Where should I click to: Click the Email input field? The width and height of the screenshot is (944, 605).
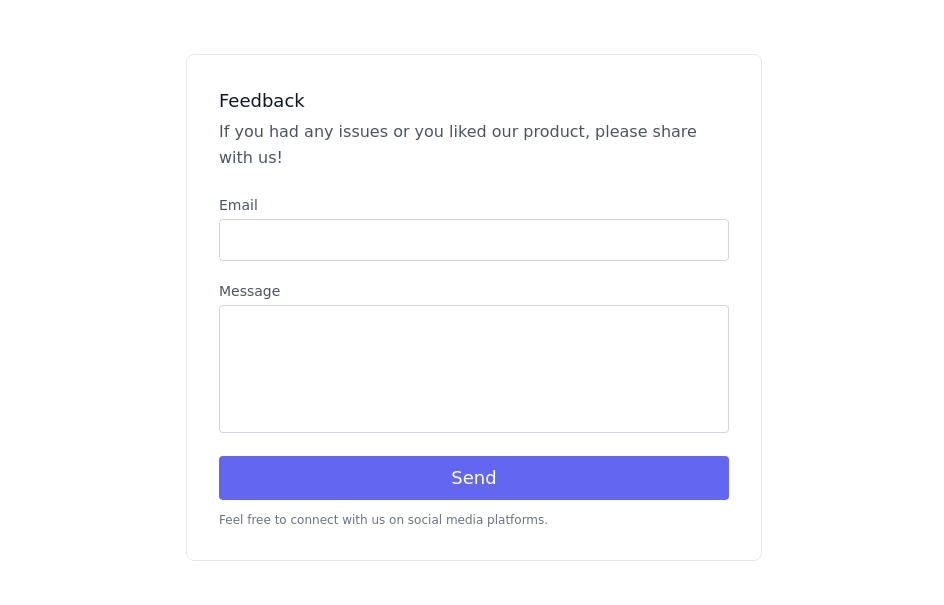[473, 240]
